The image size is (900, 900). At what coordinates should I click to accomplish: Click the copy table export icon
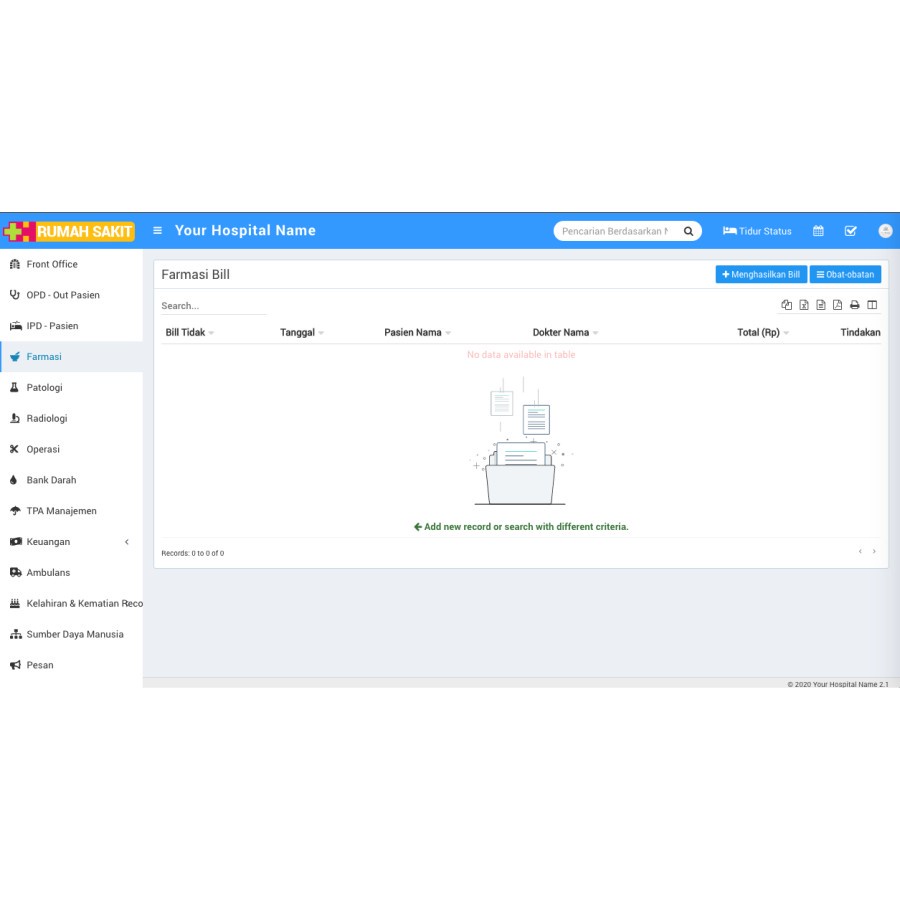click(x=786, y=305)
